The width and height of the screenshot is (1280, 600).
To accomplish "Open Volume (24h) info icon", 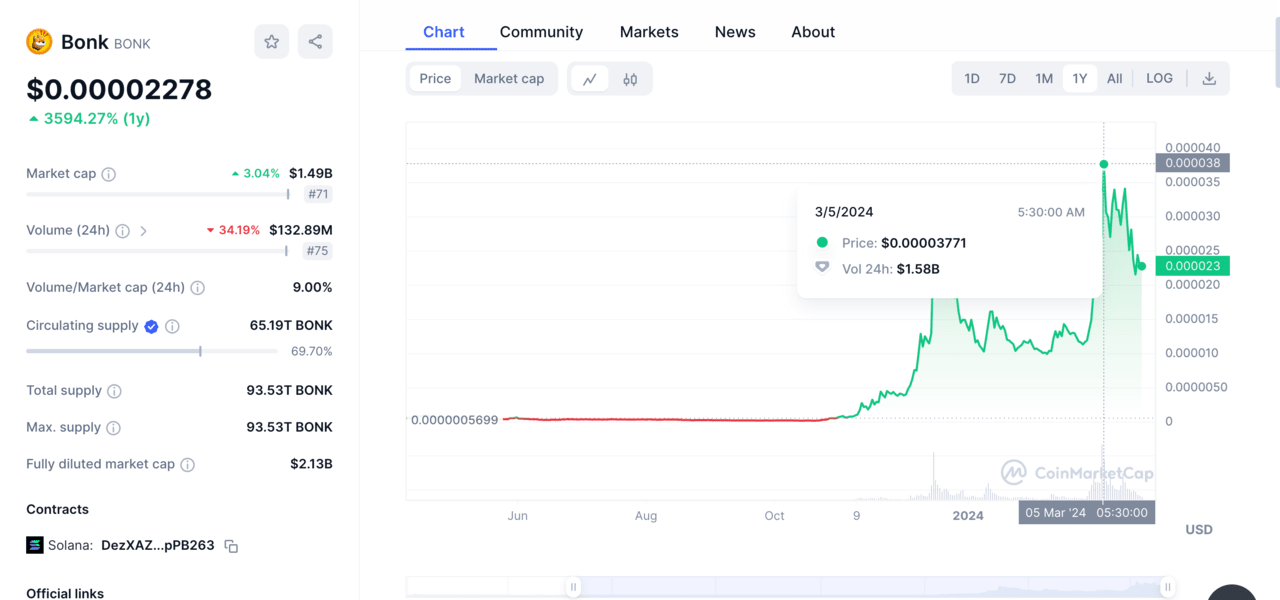I will 122,231.
